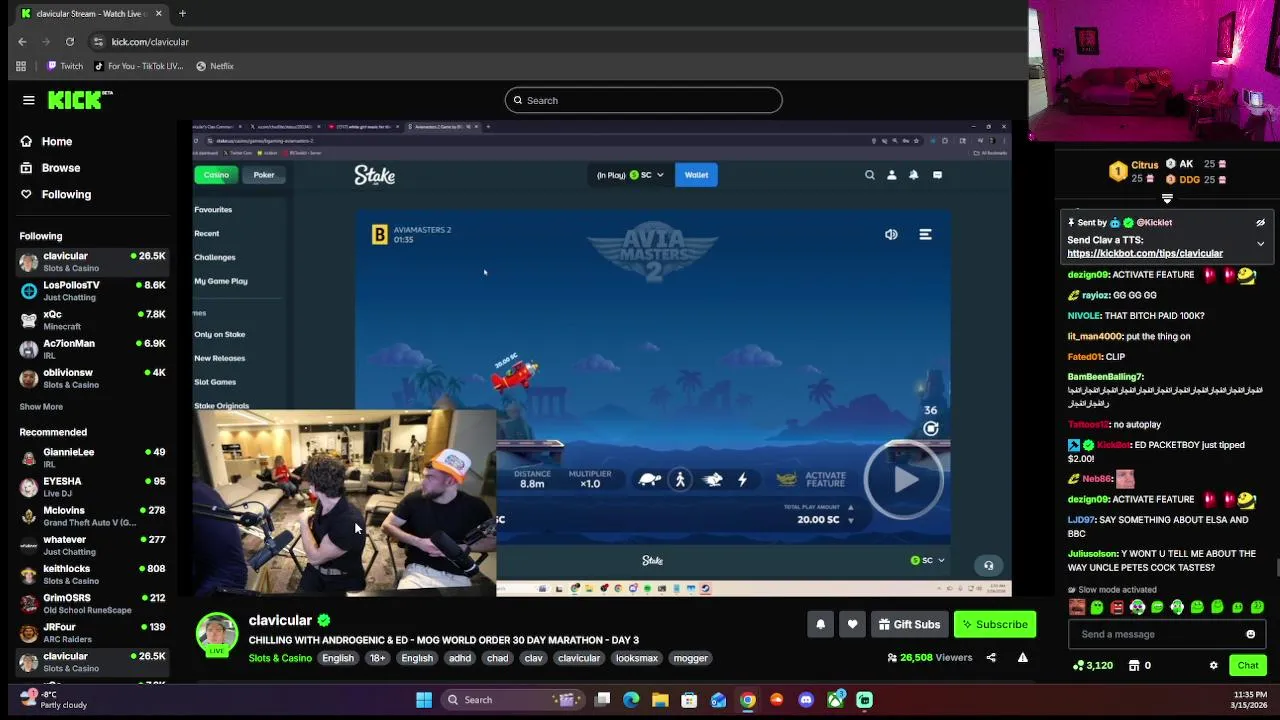This screenshot has height=720, width=1280.
Task: Open LosPollosTV channel in Following list
Action: [x=92, y=290]
